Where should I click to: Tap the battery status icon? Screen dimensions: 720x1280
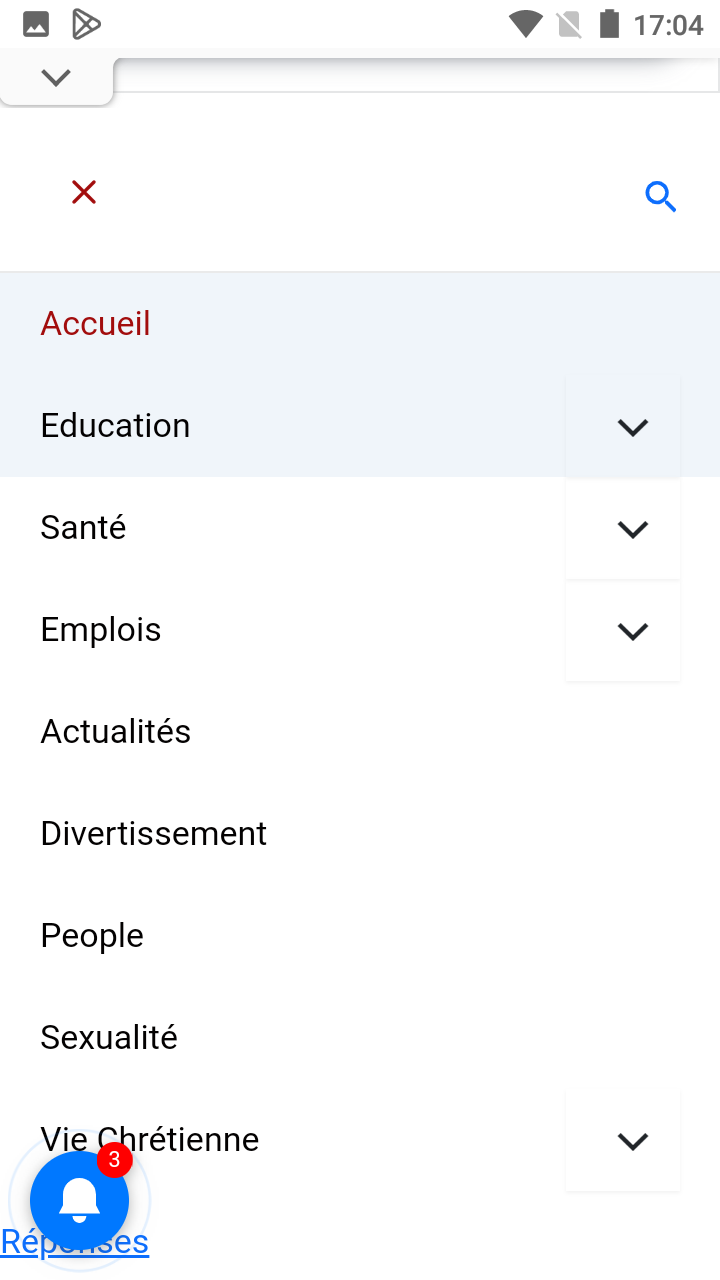pyautogui.click(x=609, y=24)
